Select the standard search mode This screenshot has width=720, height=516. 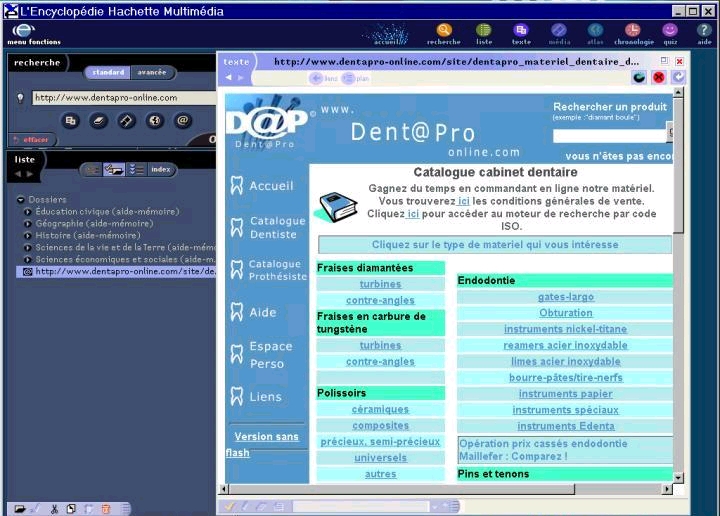click(108, 73)
